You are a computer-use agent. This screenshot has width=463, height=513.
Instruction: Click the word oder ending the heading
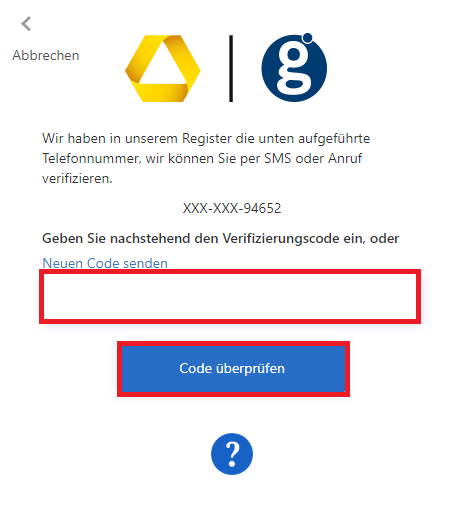[x=384, y=238]
